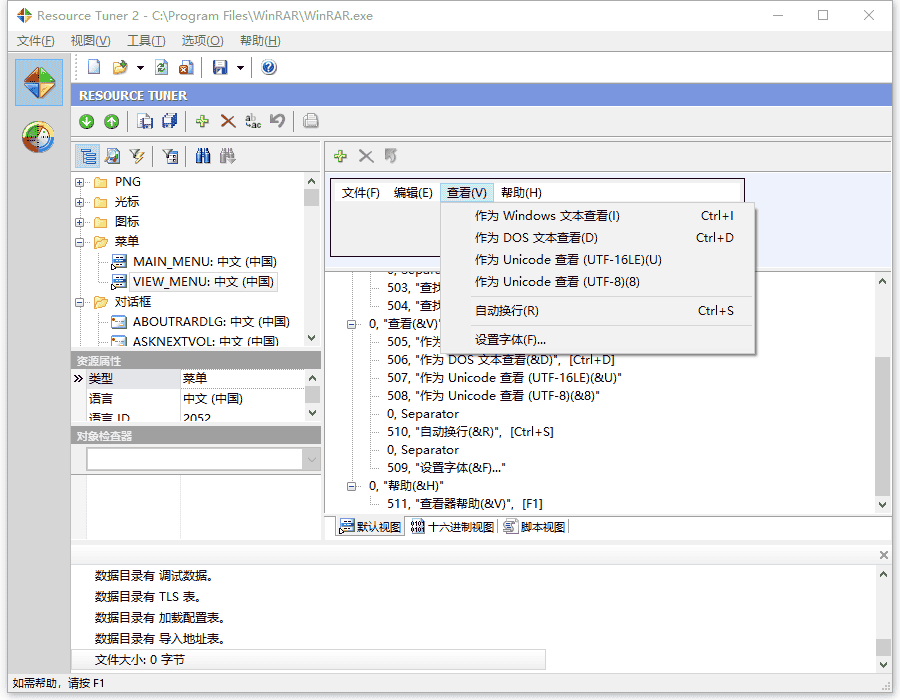
Task: Click the green down arrow icon
Action: [87, 121]
